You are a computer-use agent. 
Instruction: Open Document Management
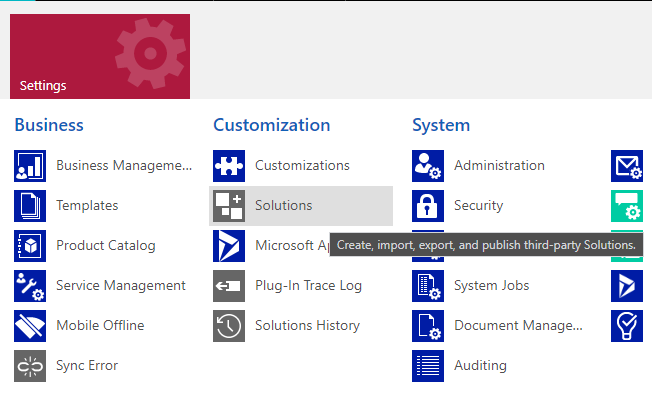tap(518, 325)
